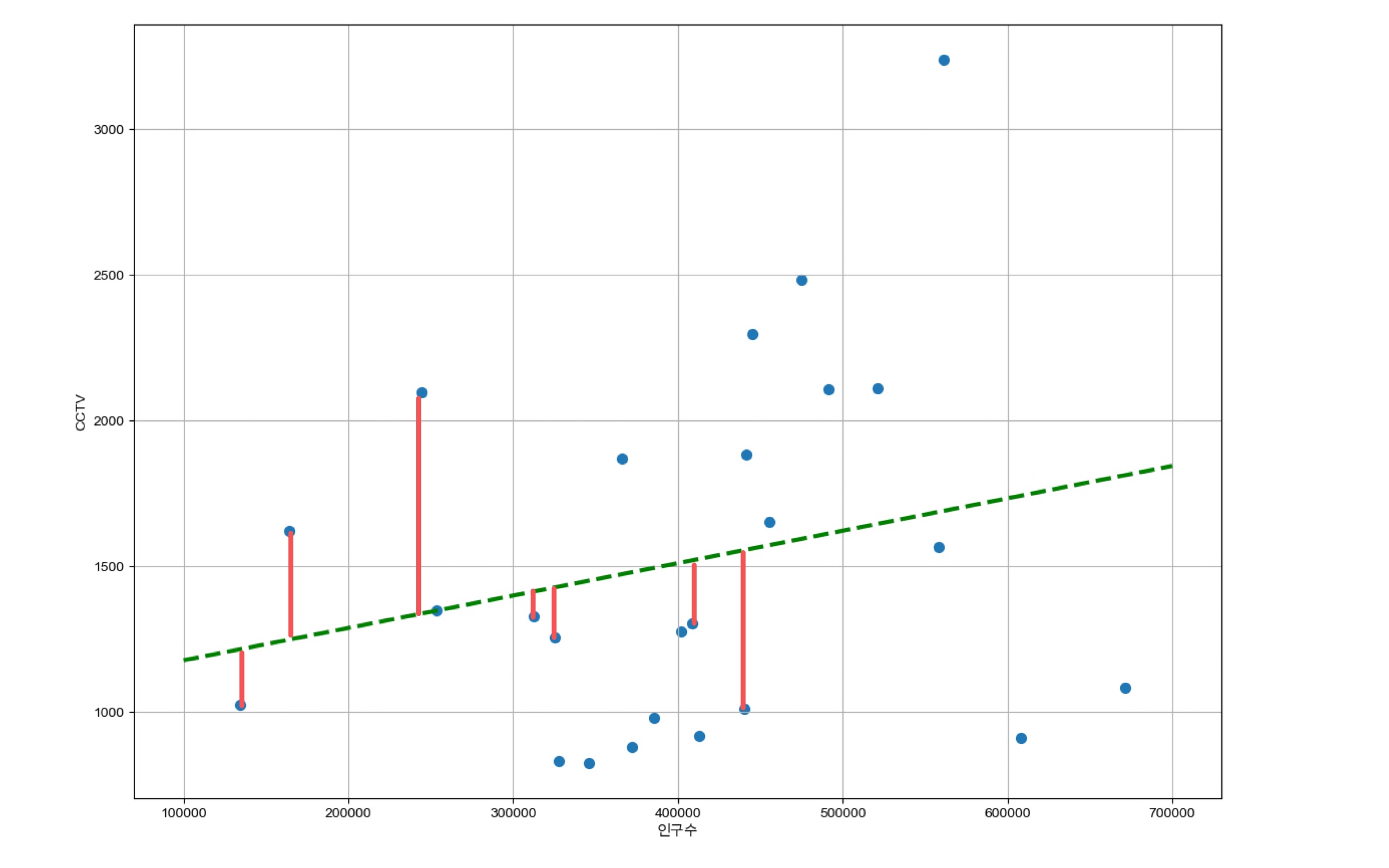
Task: Click the blue point just above 1000 near 670000
Action: (1125, 688)
